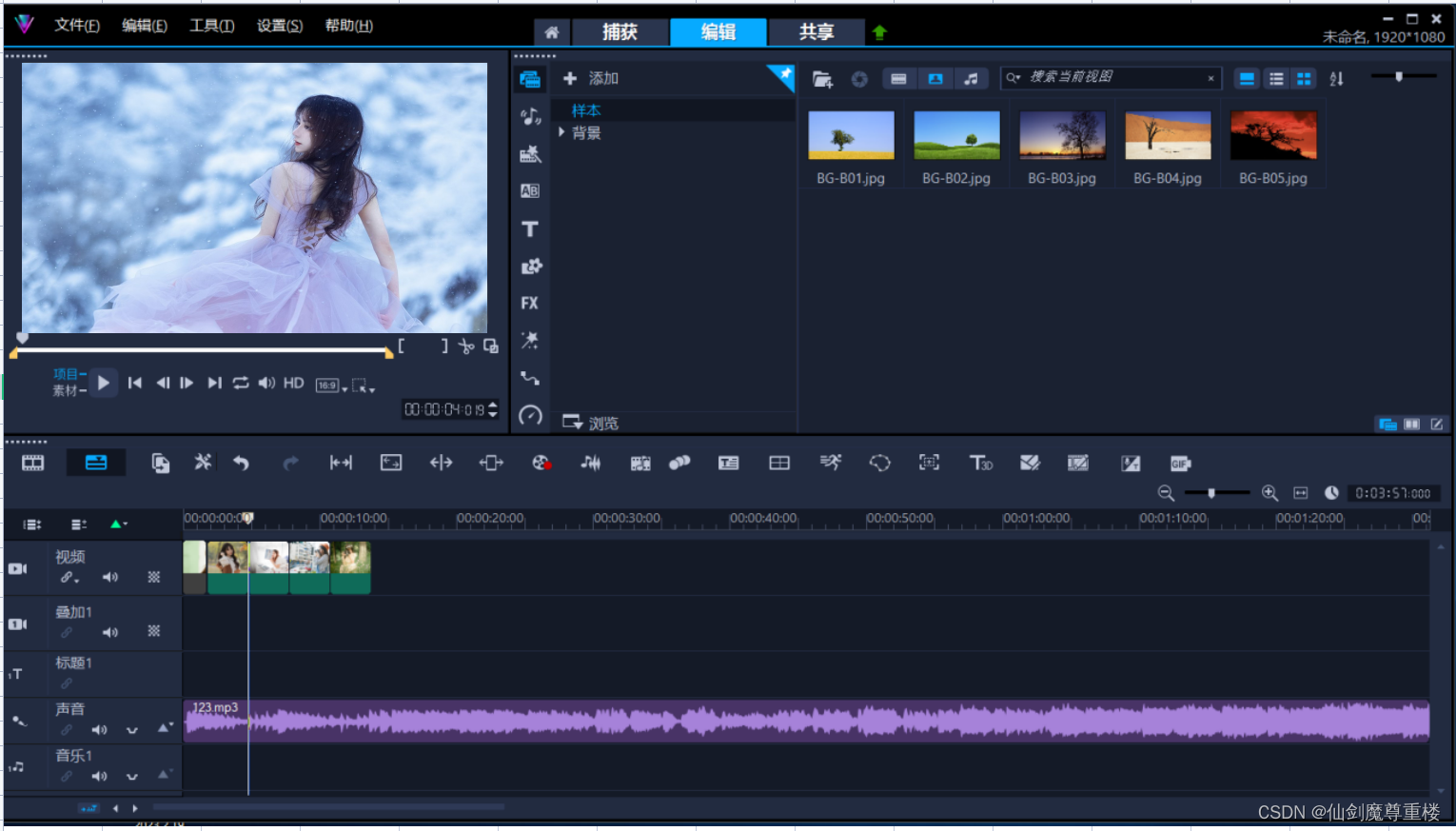Open the Media library panel icon

pos(530,79)
